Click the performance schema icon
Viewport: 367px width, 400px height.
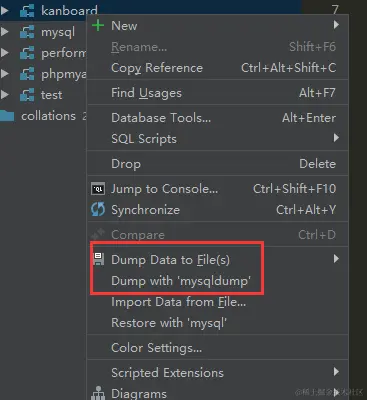(27, 53)
